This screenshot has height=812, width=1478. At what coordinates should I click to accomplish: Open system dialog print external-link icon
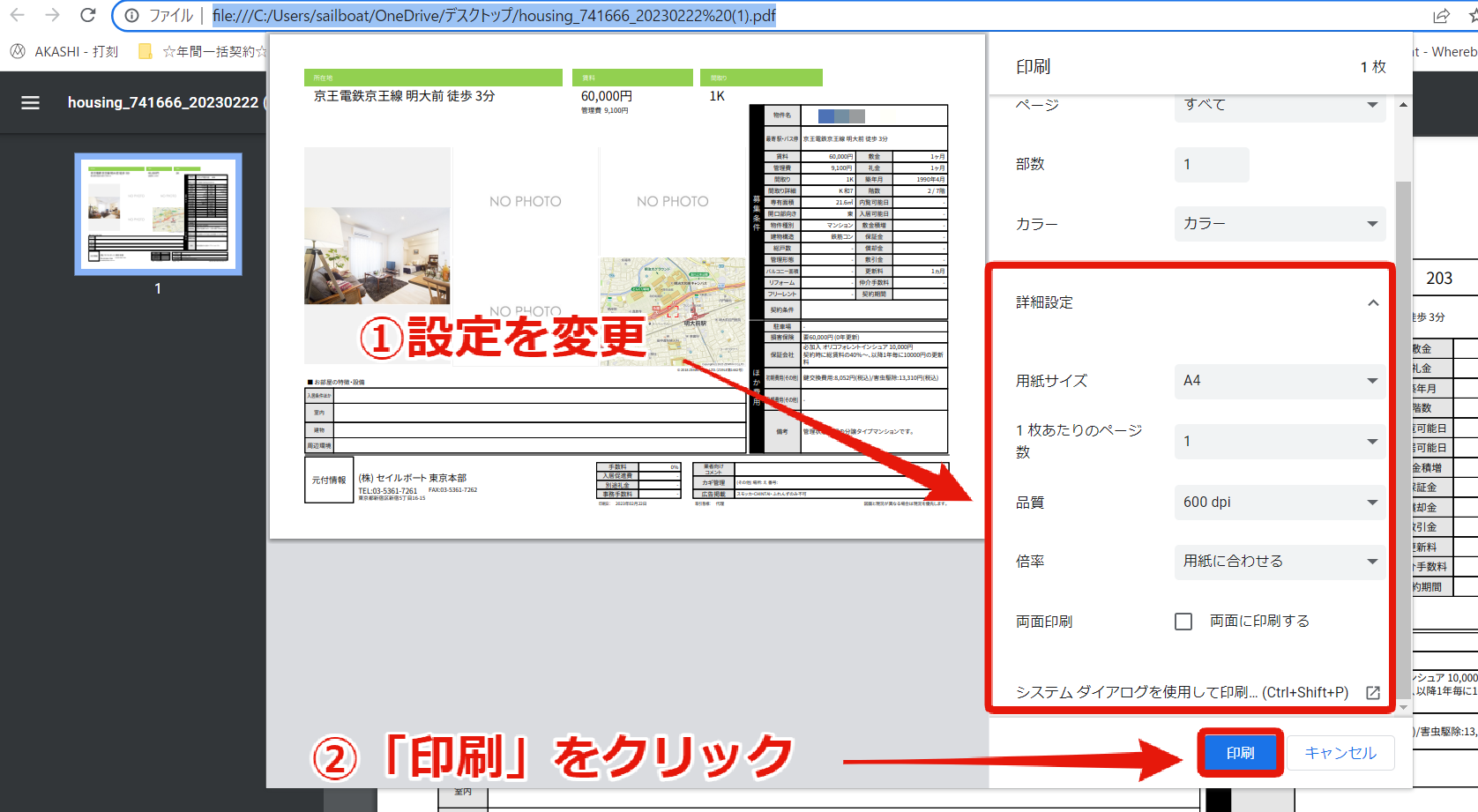click(1372, 693)
